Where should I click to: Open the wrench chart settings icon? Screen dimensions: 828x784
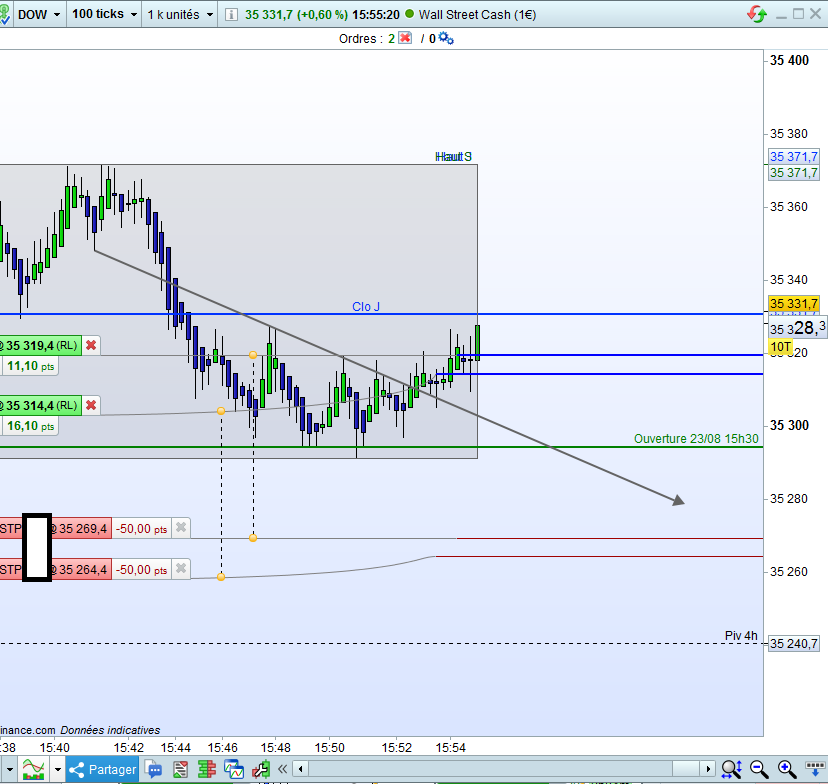(x=261, y=769)
